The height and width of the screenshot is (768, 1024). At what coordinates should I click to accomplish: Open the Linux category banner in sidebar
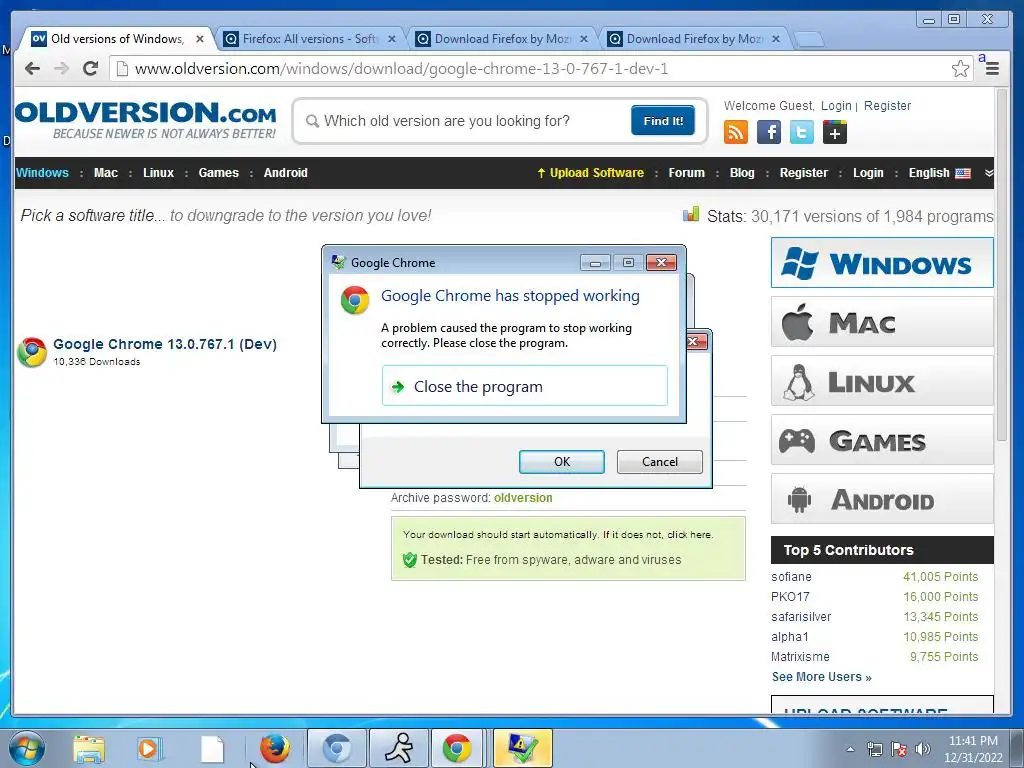[x=882, y=381]
